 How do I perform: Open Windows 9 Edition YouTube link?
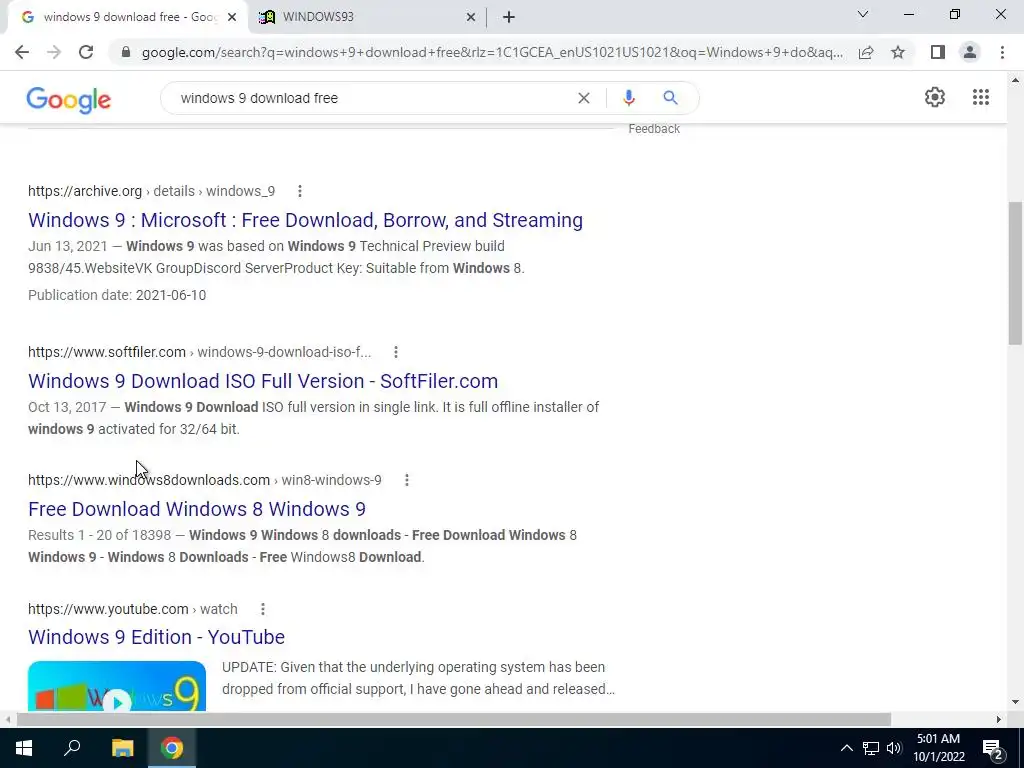tap(156, 637)
